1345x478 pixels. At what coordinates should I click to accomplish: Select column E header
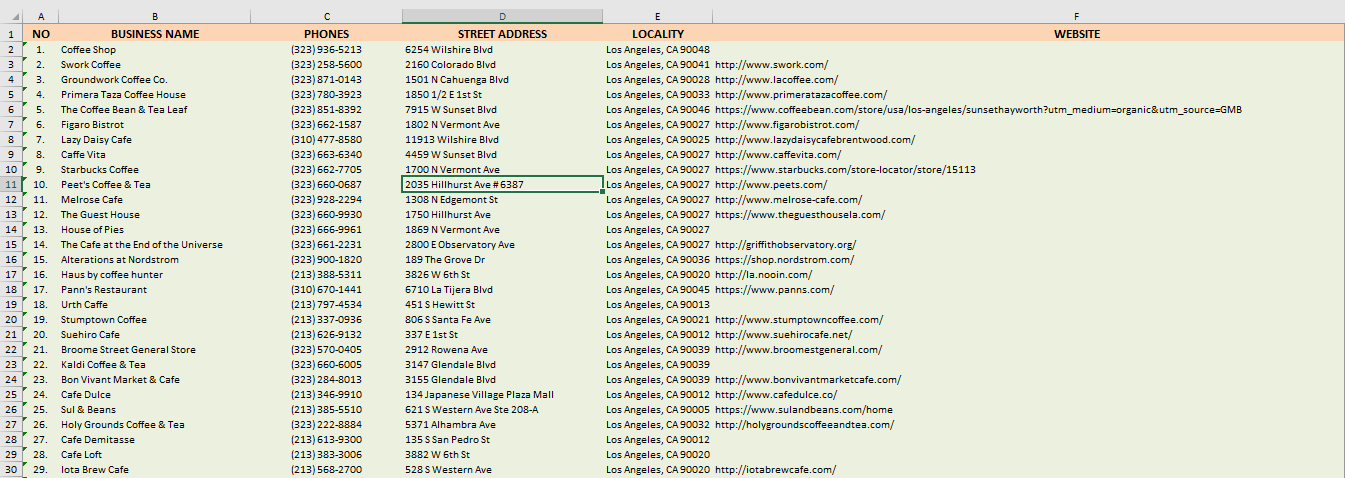pyautogui.click(x=658, y=16)
